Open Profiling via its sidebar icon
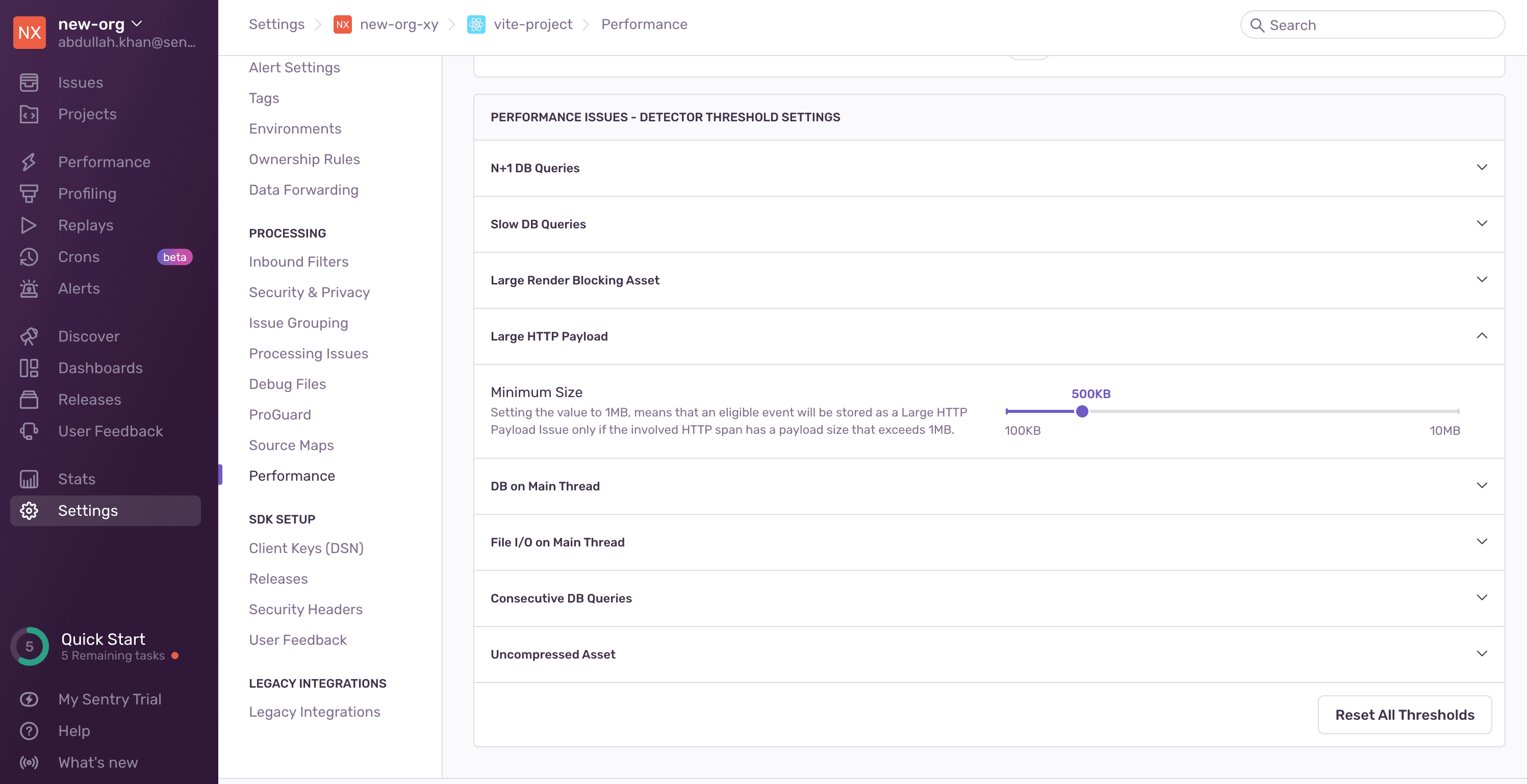Screen dimensions: 1527x784 29,193
